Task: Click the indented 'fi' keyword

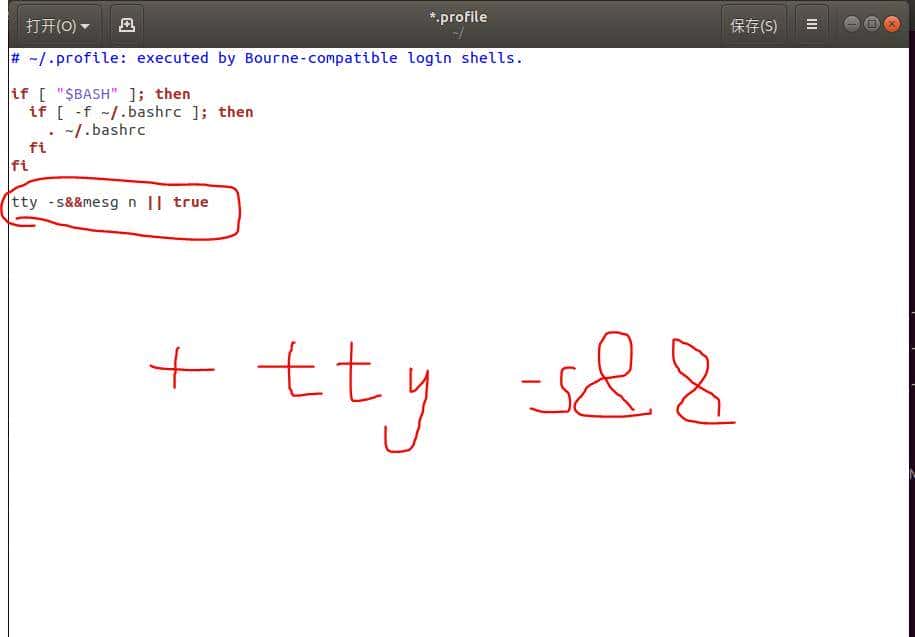Action: tap(37, 148)
